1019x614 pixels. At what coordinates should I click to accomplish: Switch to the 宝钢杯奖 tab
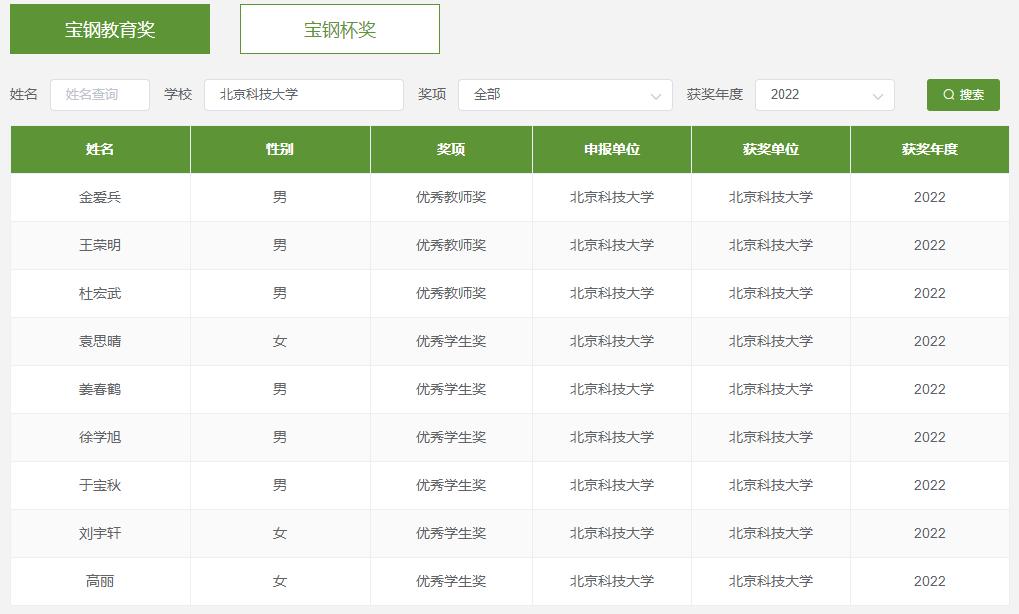(339, 29)
